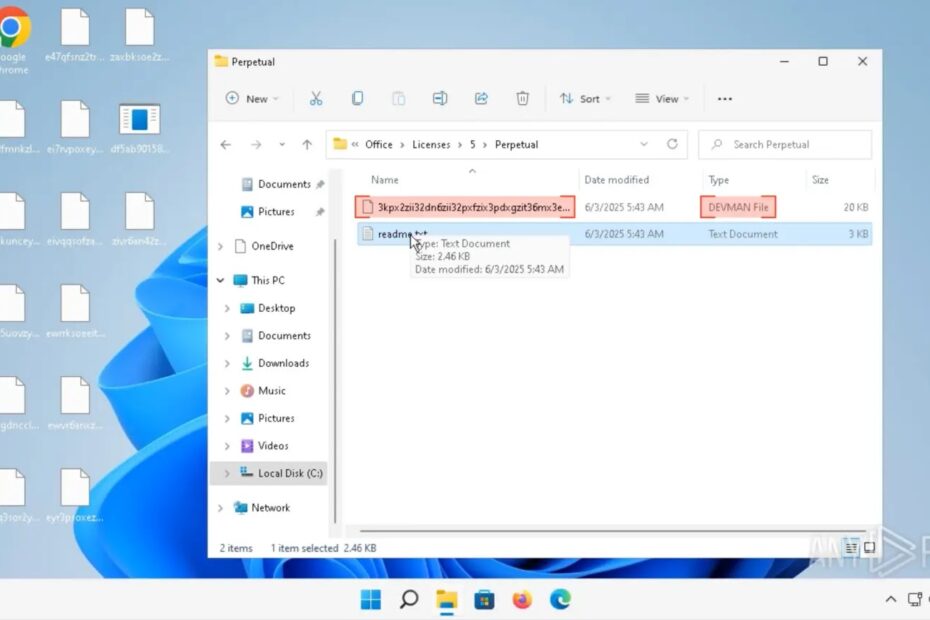Sort files by Date modified column
This screenshot has height=620, width=930.
tap(616, 180)
